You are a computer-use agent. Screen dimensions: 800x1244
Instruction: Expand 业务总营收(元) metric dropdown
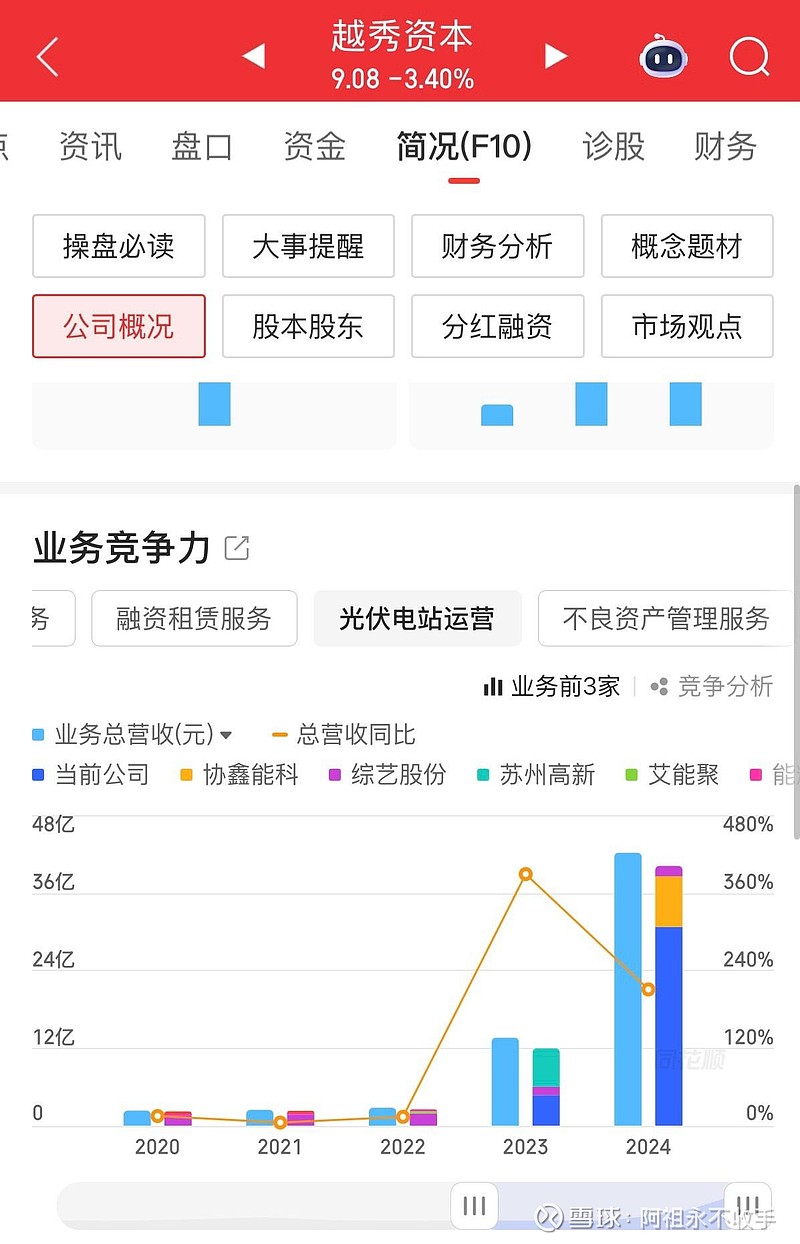(x=226, y=735)
